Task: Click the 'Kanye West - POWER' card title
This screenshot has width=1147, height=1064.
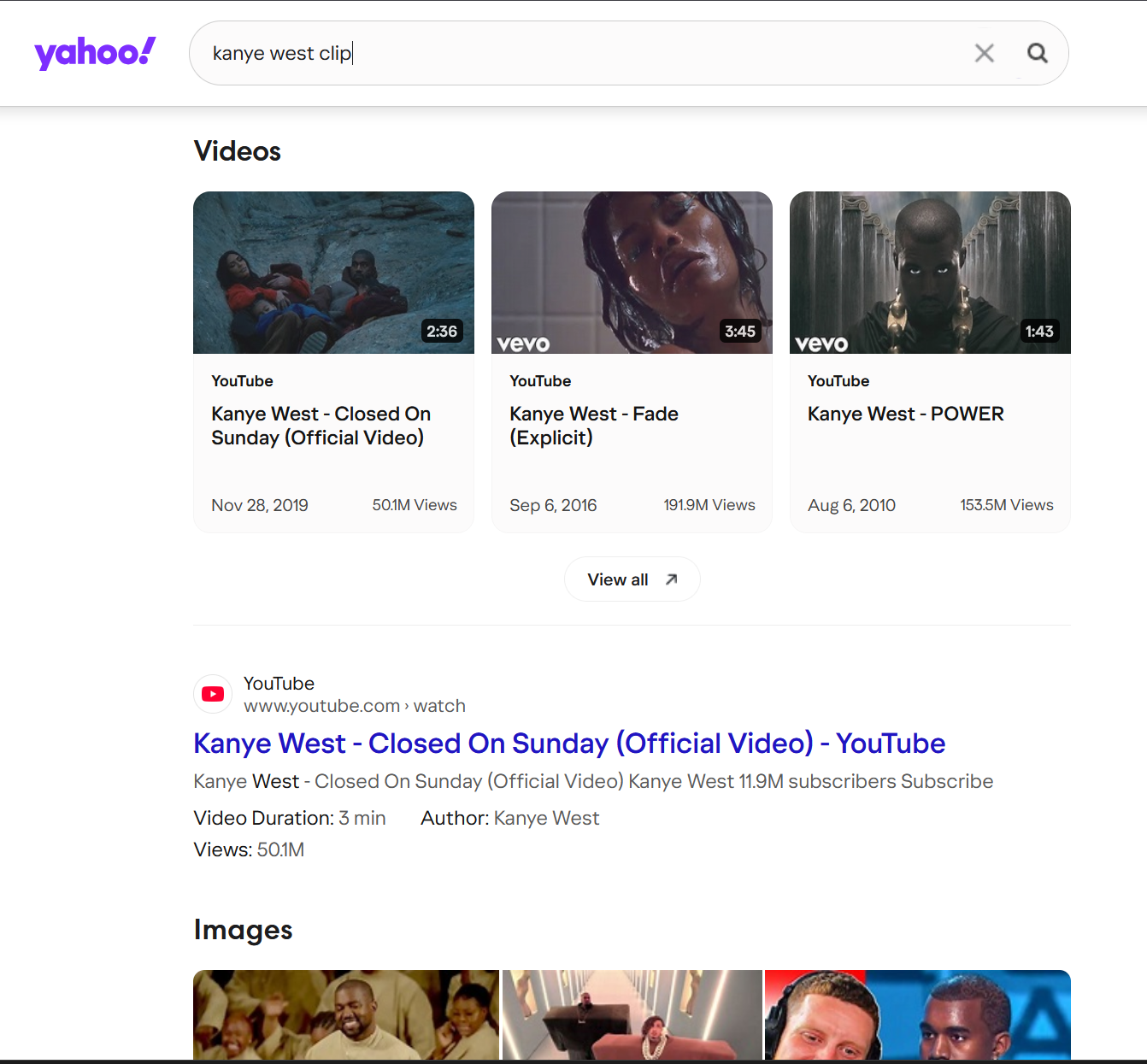Action: tap(905, 414)
